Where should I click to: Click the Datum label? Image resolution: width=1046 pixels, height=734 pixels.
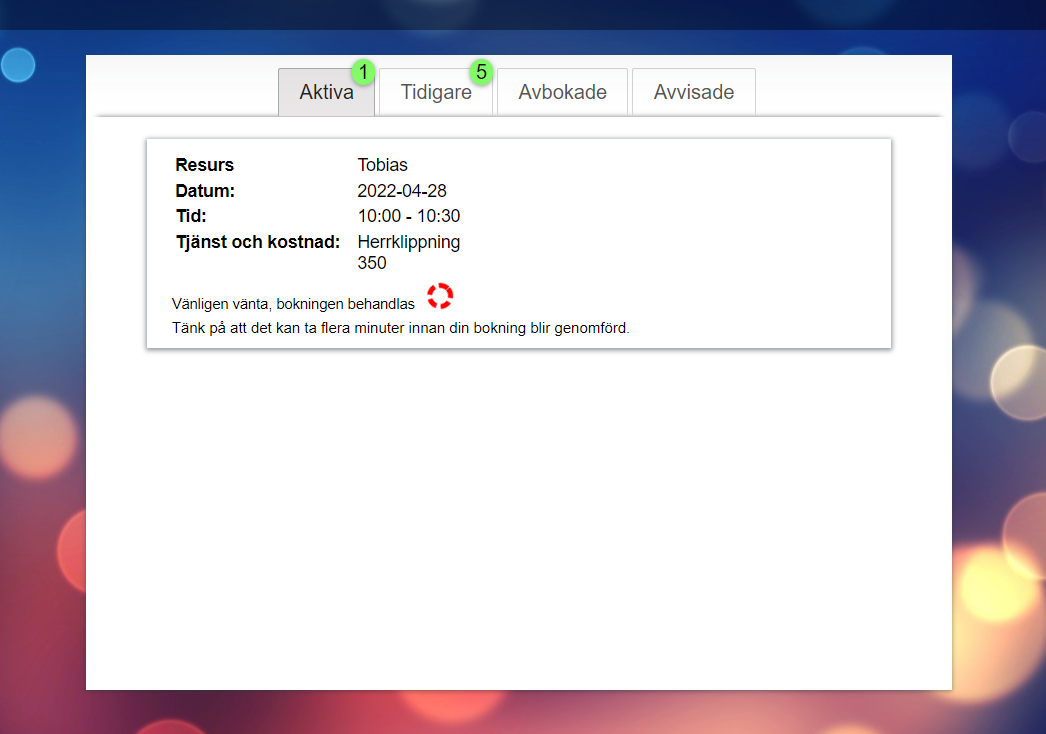(205, 191)
